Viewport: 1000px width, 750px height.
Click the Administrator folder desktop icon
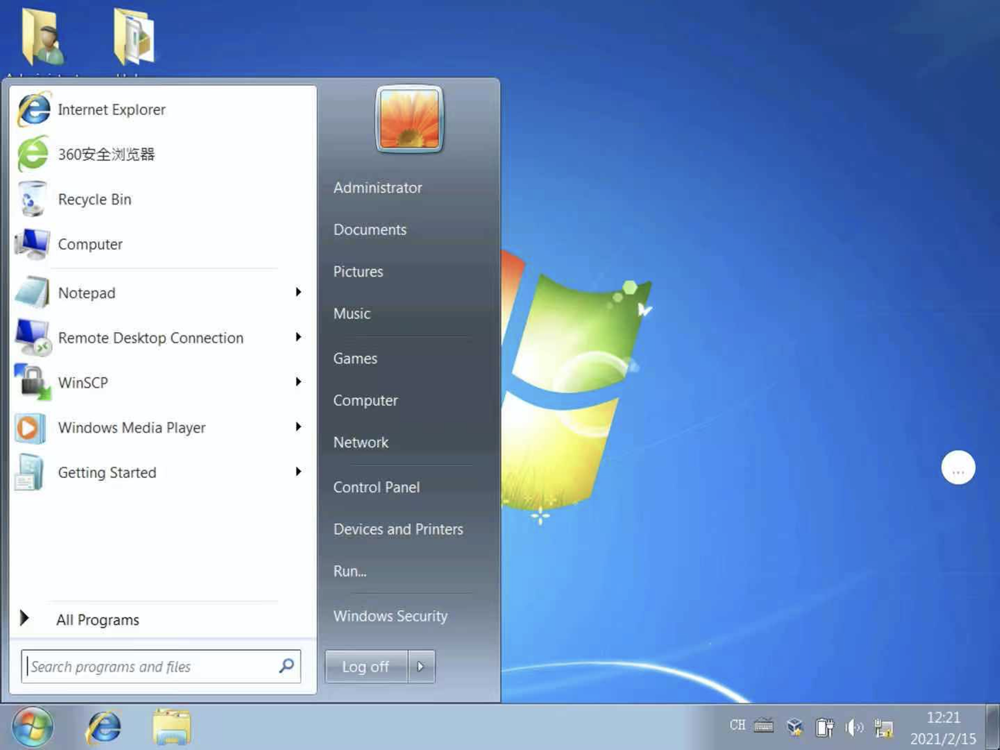(42, 37)
